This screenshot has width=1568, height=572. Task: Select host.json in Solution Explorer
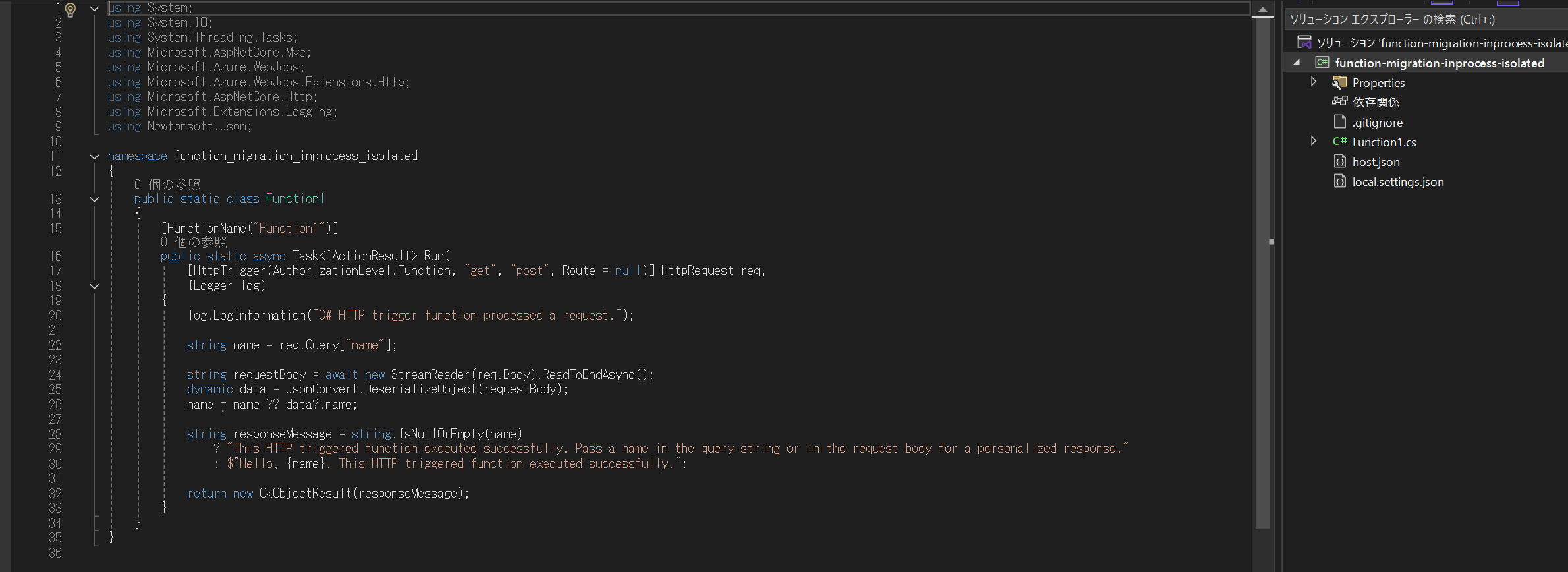[x=1376, y=162]
